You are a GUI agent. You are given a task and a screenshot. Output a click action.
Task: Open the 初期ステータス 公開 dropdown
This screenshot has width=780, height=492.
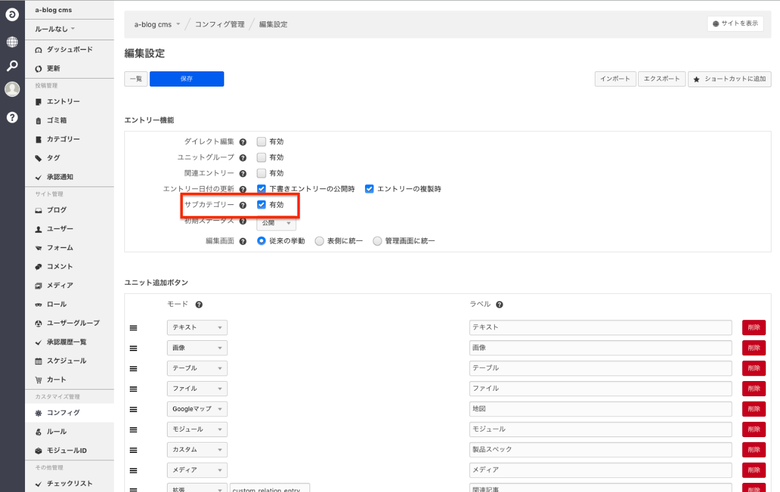276,223
